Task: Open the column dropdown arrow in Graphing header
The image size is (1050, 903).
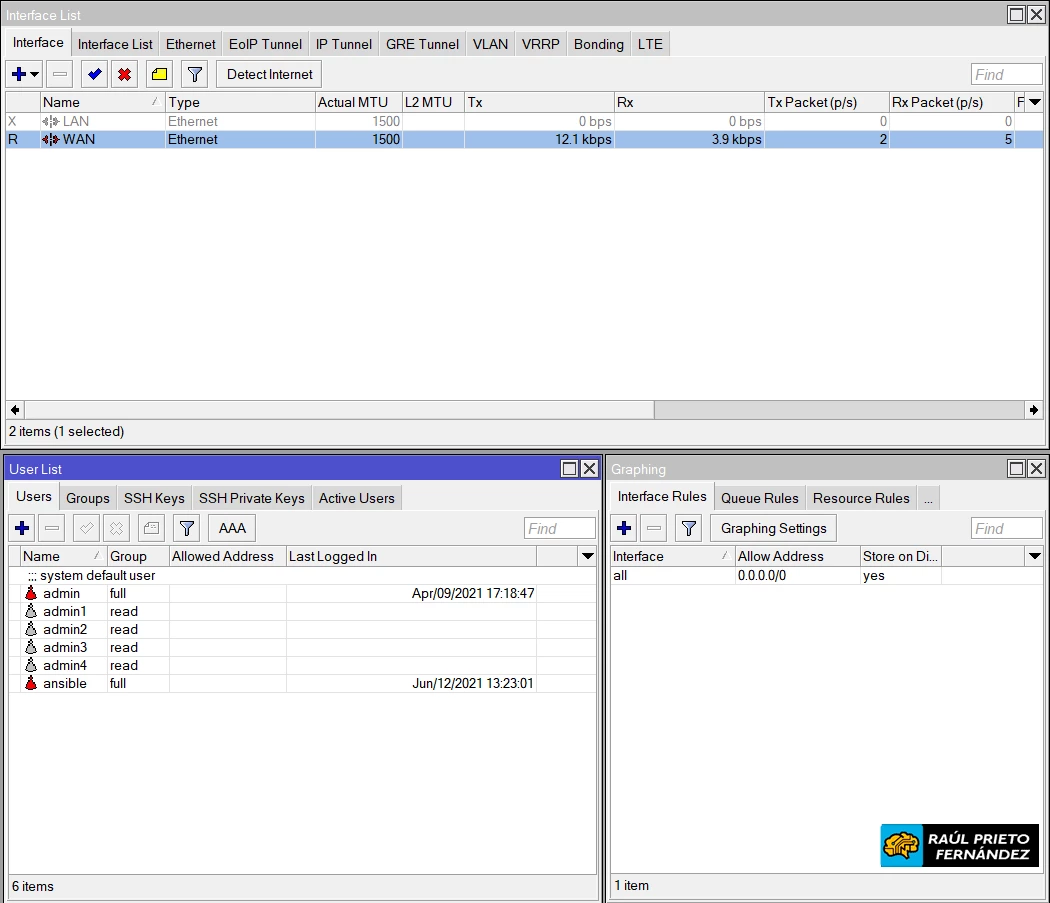Action: point(1035,556)
